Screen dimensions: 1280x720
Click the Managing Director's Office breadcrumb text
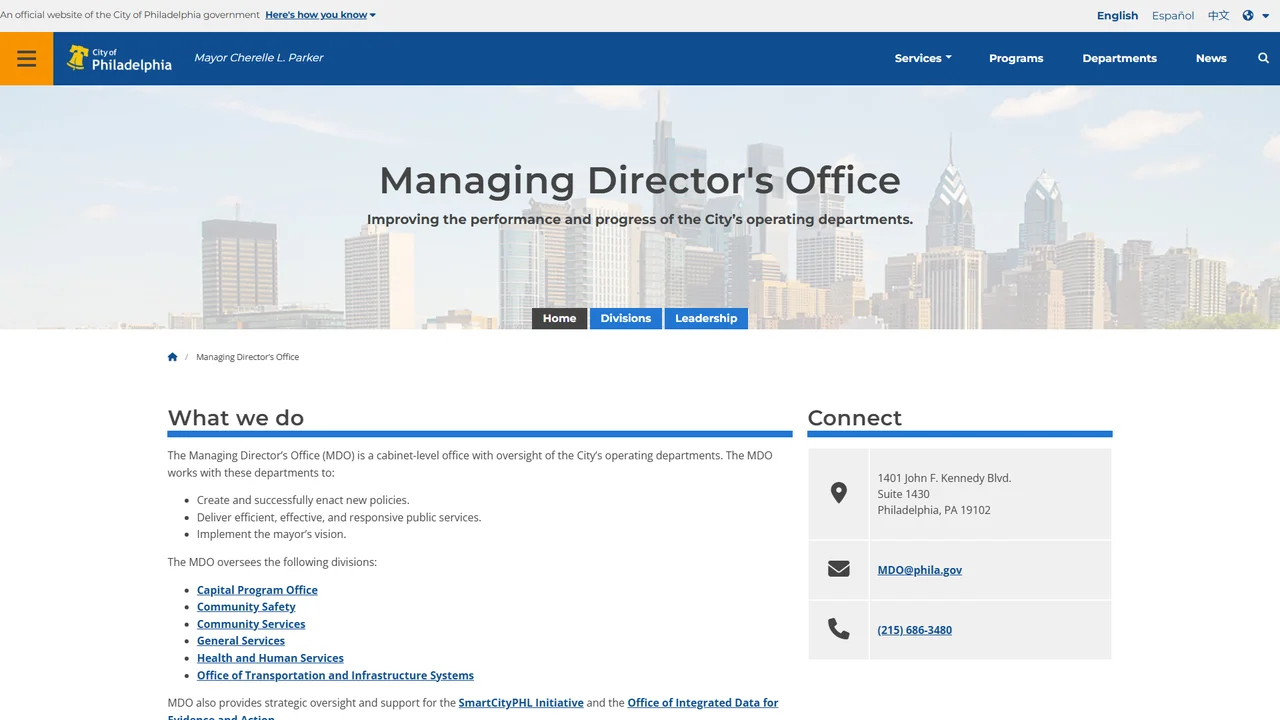click(247, 357)
